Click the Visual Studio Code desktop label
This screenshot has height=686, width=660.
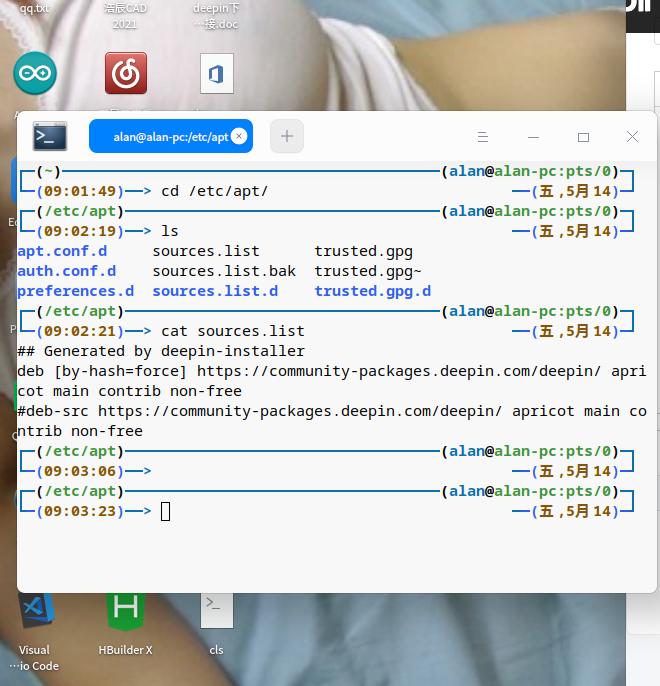pyautogui.click(x=34, y=658)
